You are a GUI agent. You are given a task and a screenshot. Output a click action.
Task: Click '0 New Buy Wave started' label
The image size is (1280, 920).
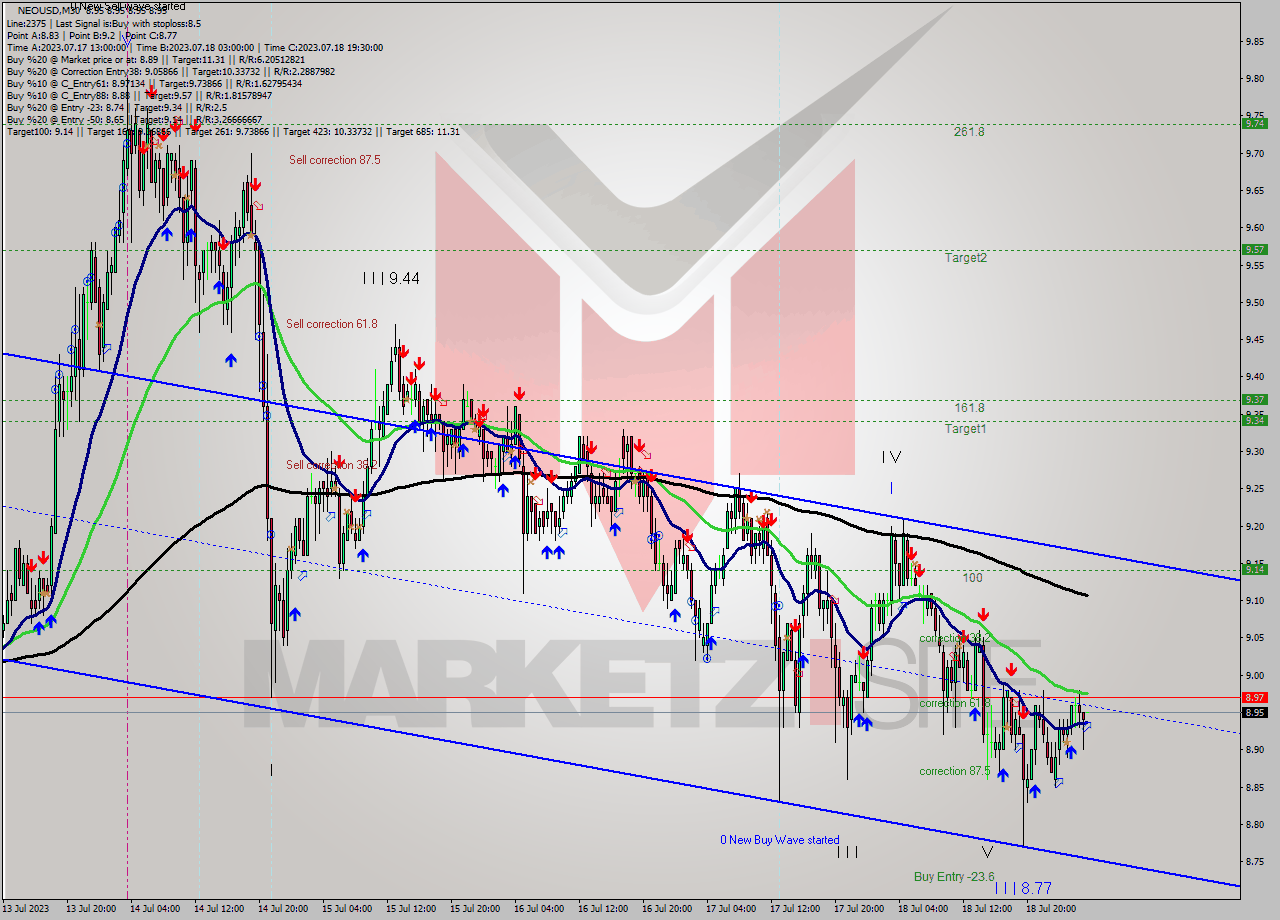[780, 840]
